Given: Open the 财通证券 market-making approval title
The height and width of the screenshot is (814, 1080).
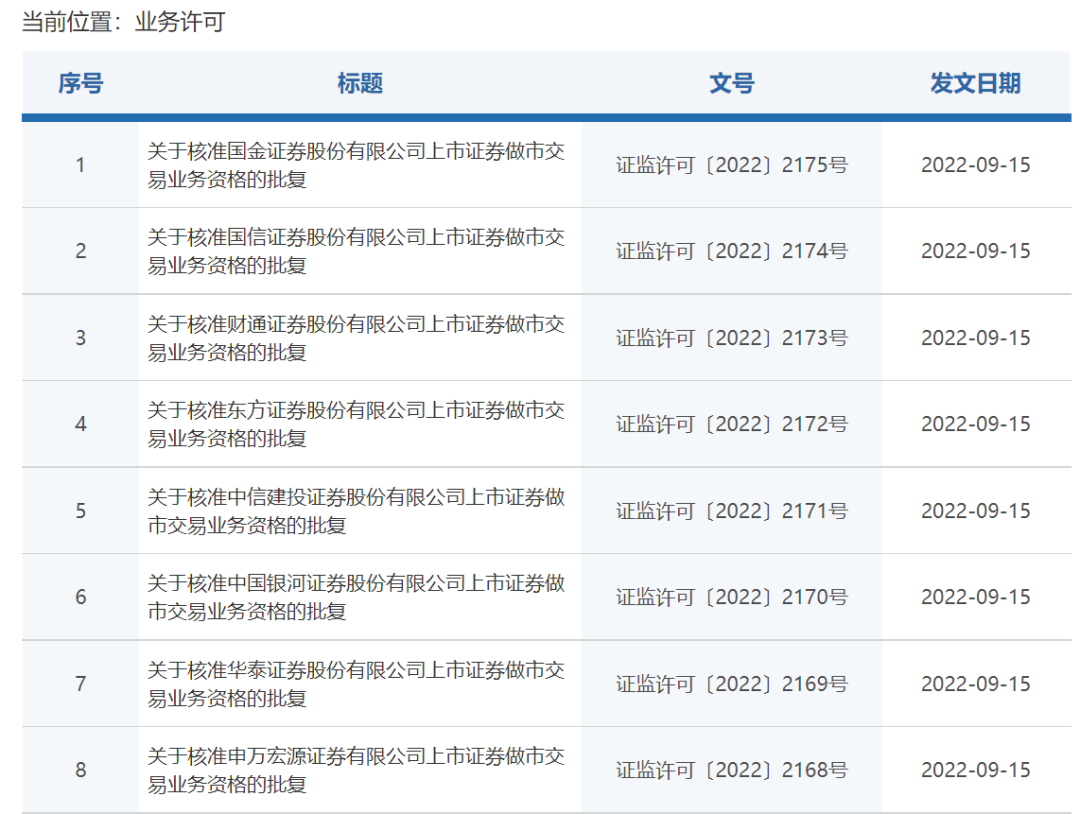Looking at the screenshot, I should (x=356, y=338).
